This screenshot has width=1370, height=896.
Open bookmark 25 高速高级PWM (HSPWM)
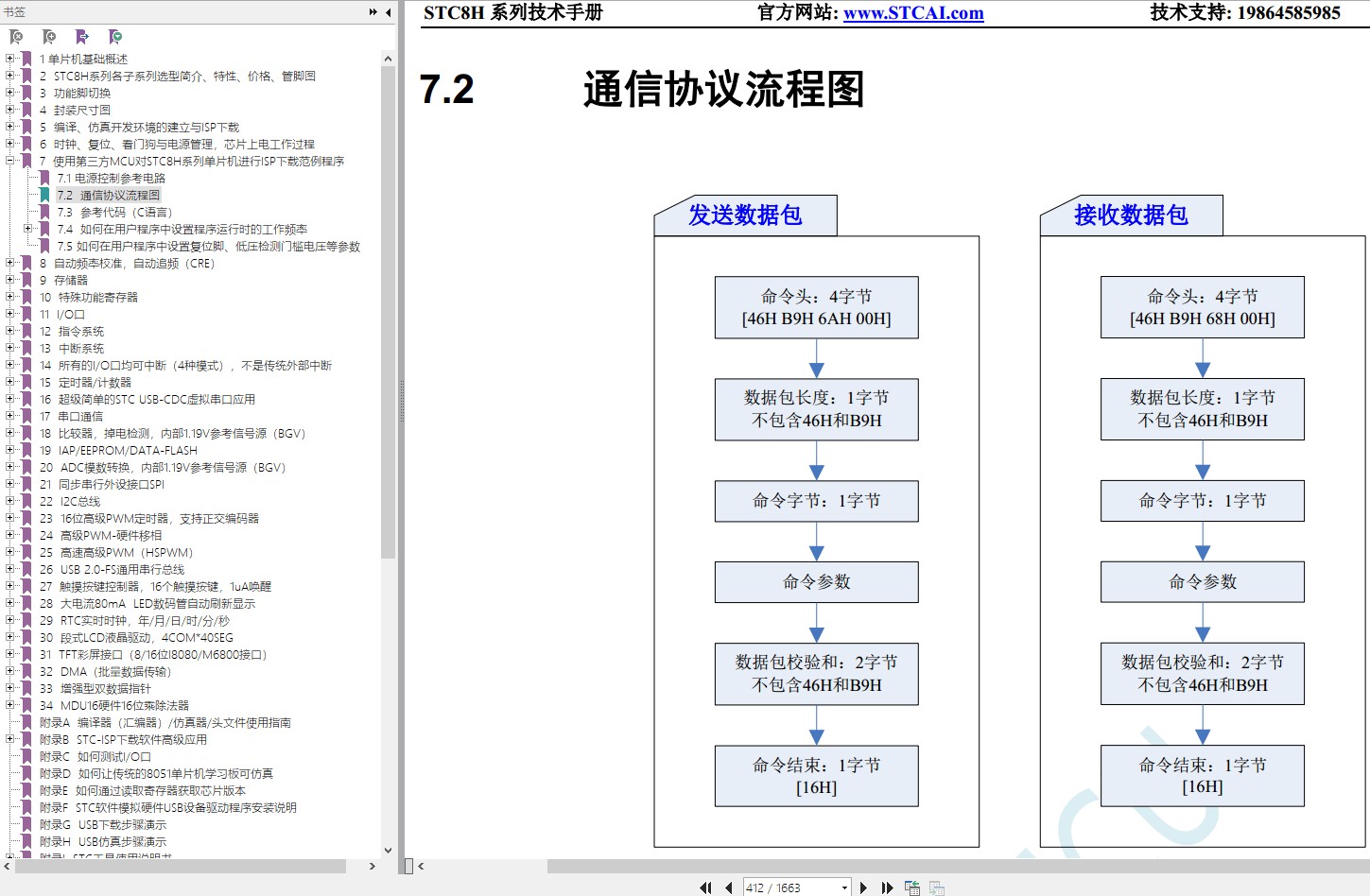(x=116, y=552)
